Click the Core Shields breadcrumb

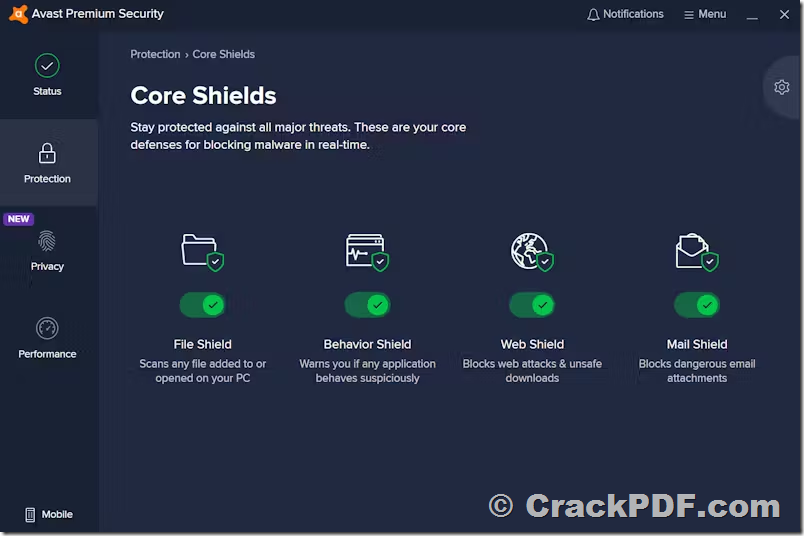[x=224, y=54]
